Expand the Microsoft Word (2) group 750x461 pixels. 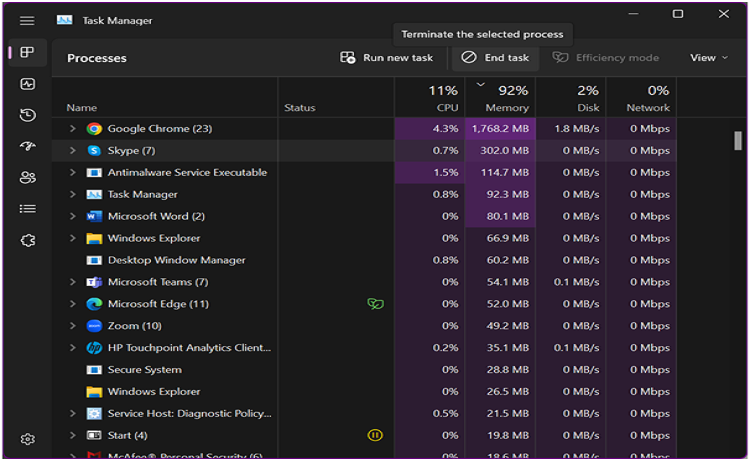72,216
